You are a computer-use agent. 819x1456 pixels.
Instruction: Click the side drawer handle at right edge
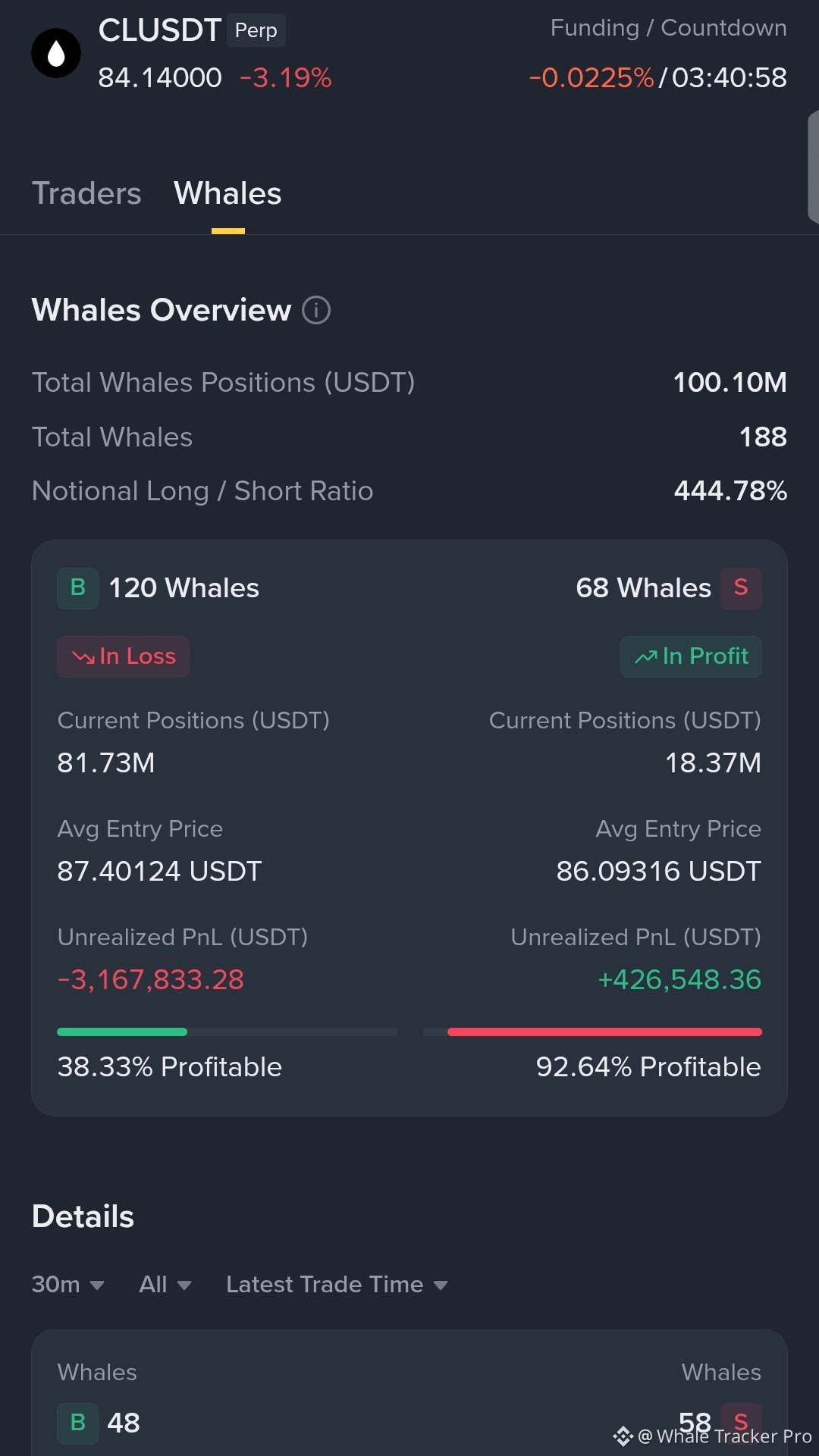814,167
